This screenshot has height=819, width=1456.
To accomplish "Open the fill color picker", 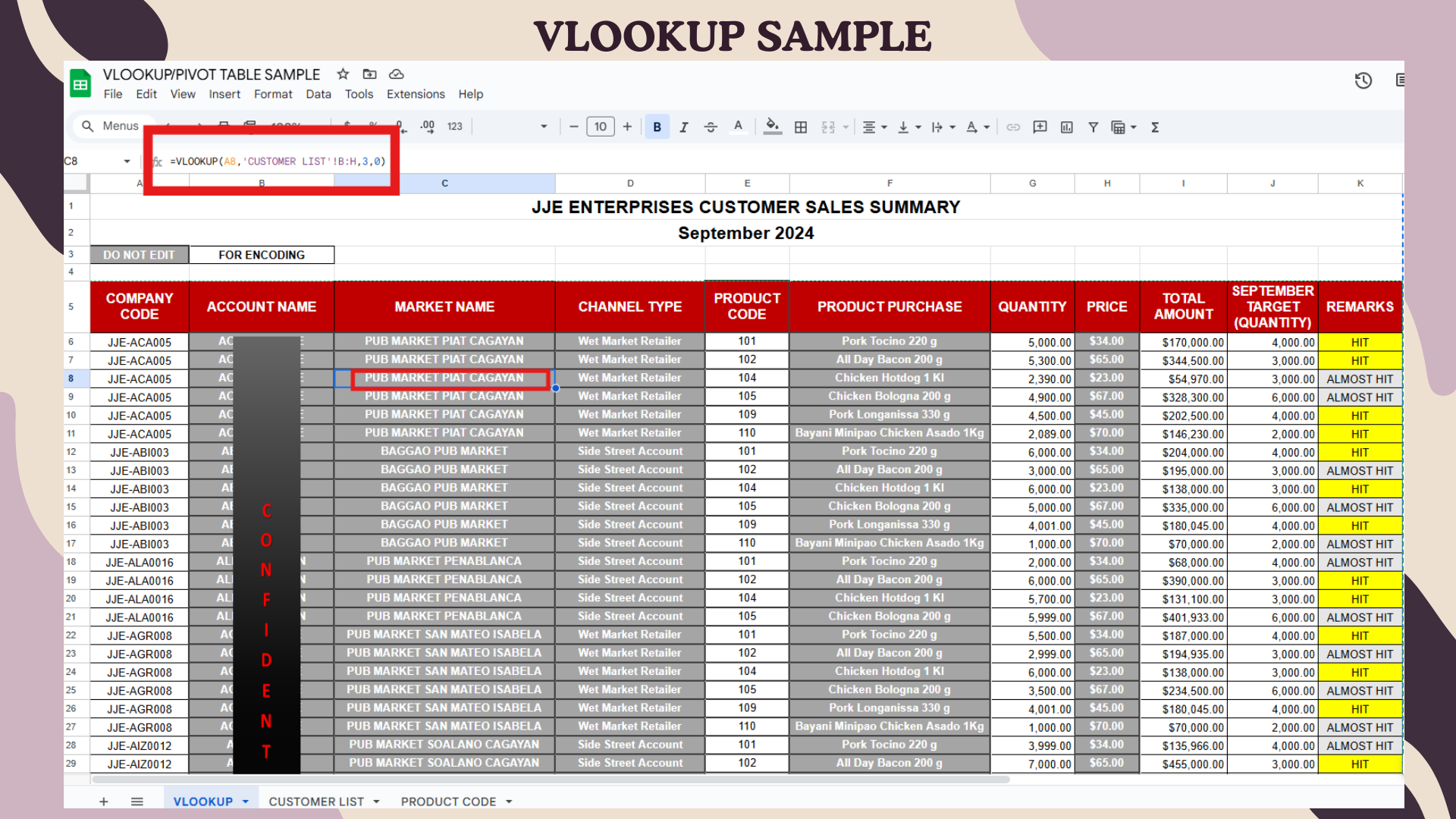I will click(x=772, y=127).
